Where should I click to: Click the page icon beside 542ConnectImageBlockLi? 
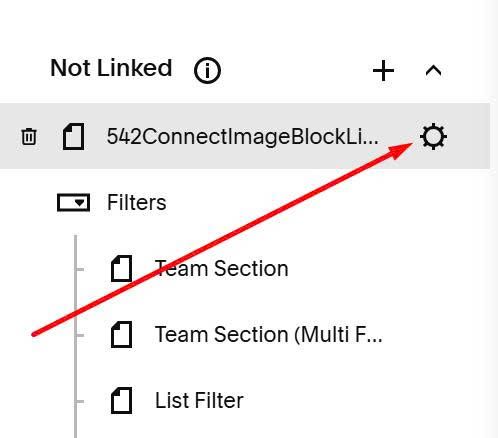(73, 136)
